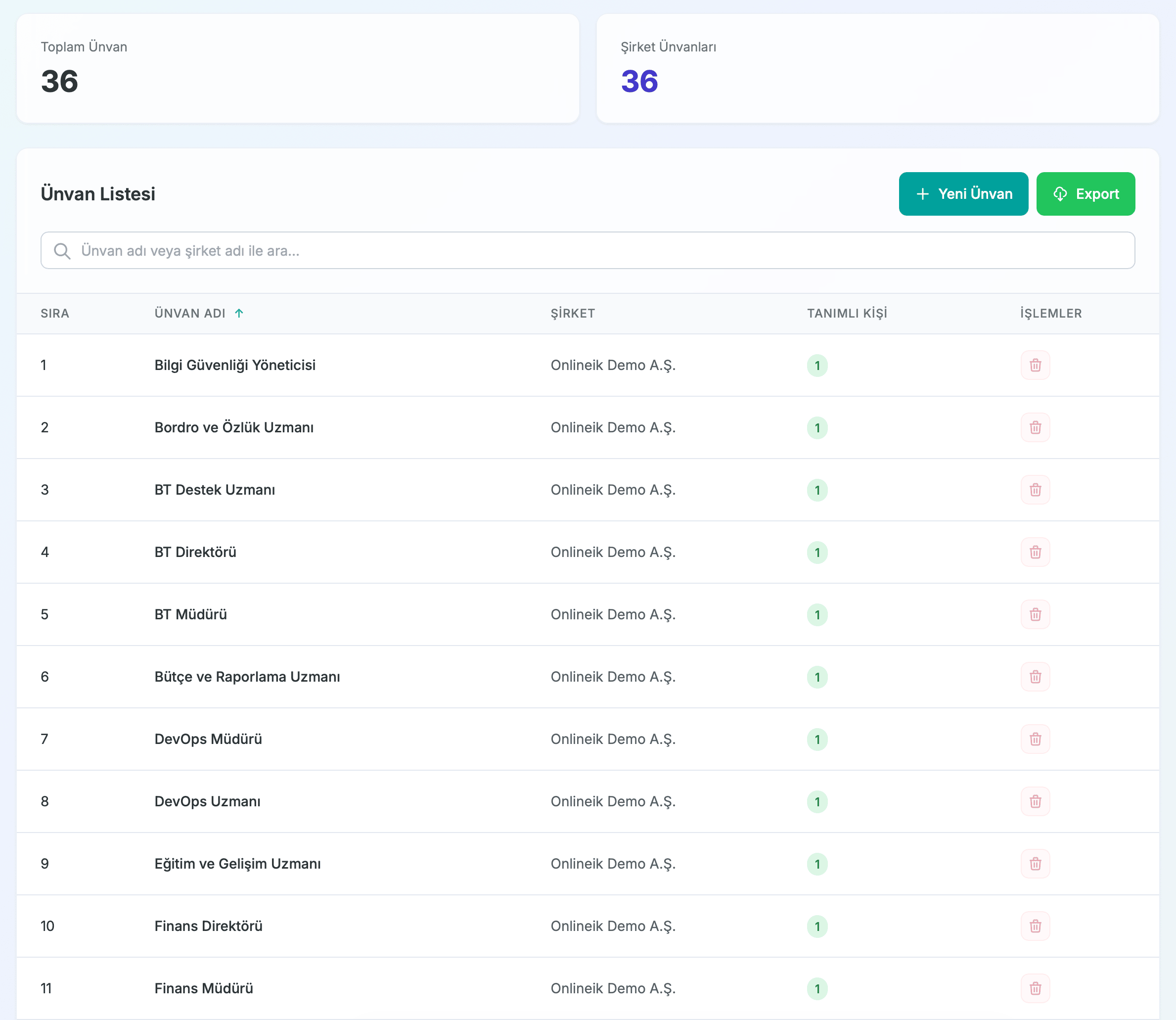
Task: Export the title list
Action: [1085, 194]
